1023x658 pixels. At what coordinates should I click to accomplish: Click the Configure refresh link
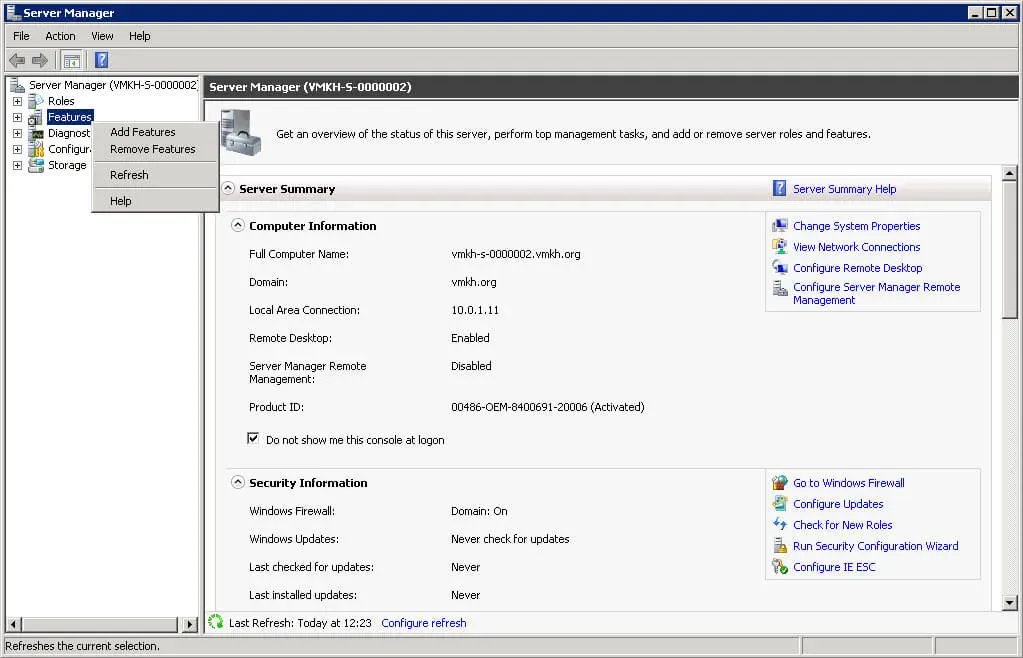click(x=423, y=623)
